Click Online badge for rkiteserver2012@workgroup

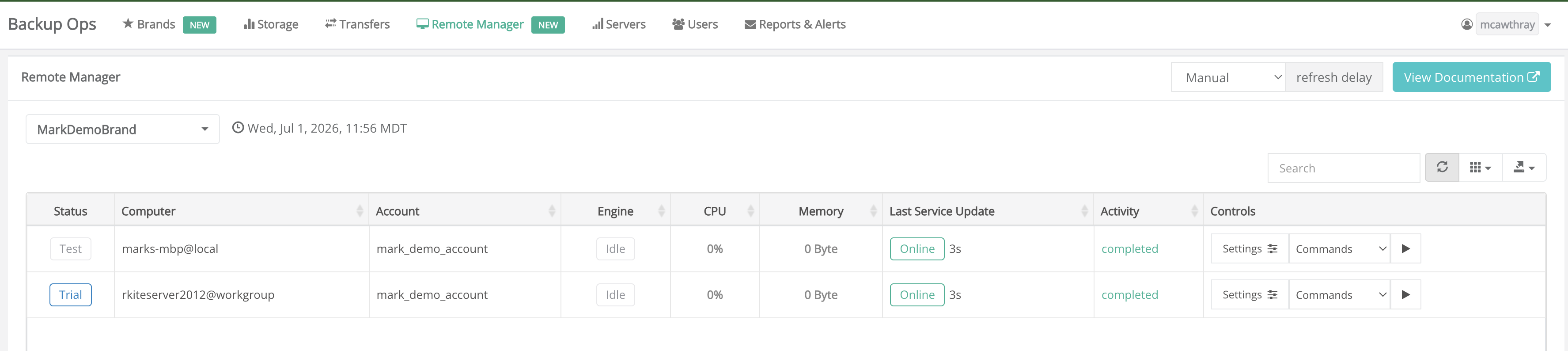click(x=917, y=295)
